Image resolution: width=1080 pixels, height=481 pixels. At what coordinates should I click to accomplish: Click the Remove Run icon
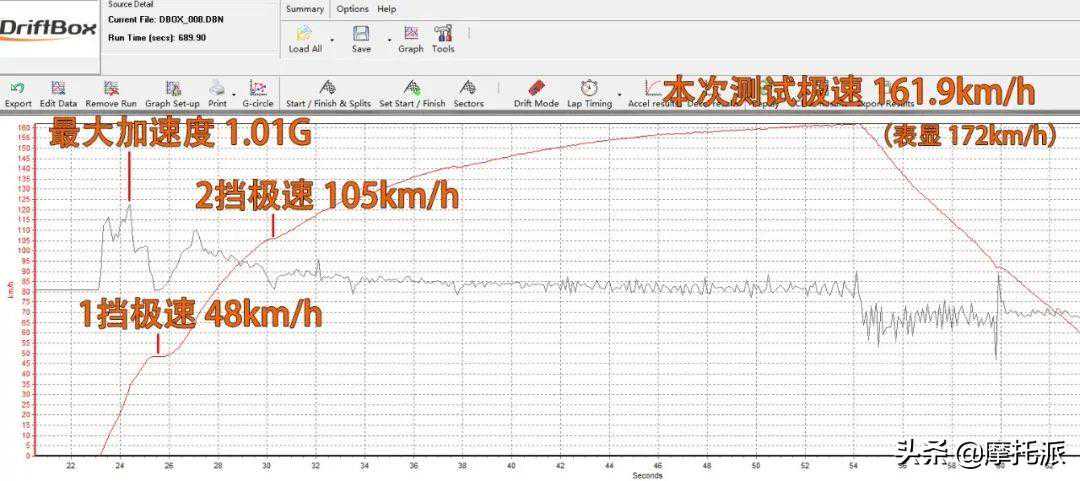(x=111, y=89)
